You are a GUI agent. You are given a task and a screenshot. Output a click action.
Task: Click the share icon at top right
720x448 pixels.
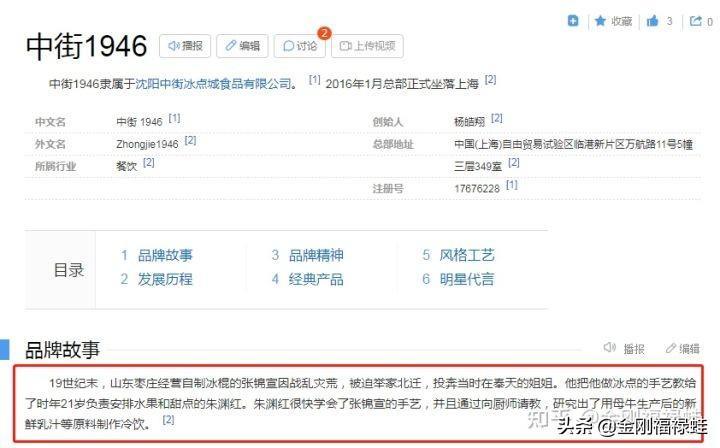(x=696, y=21)
